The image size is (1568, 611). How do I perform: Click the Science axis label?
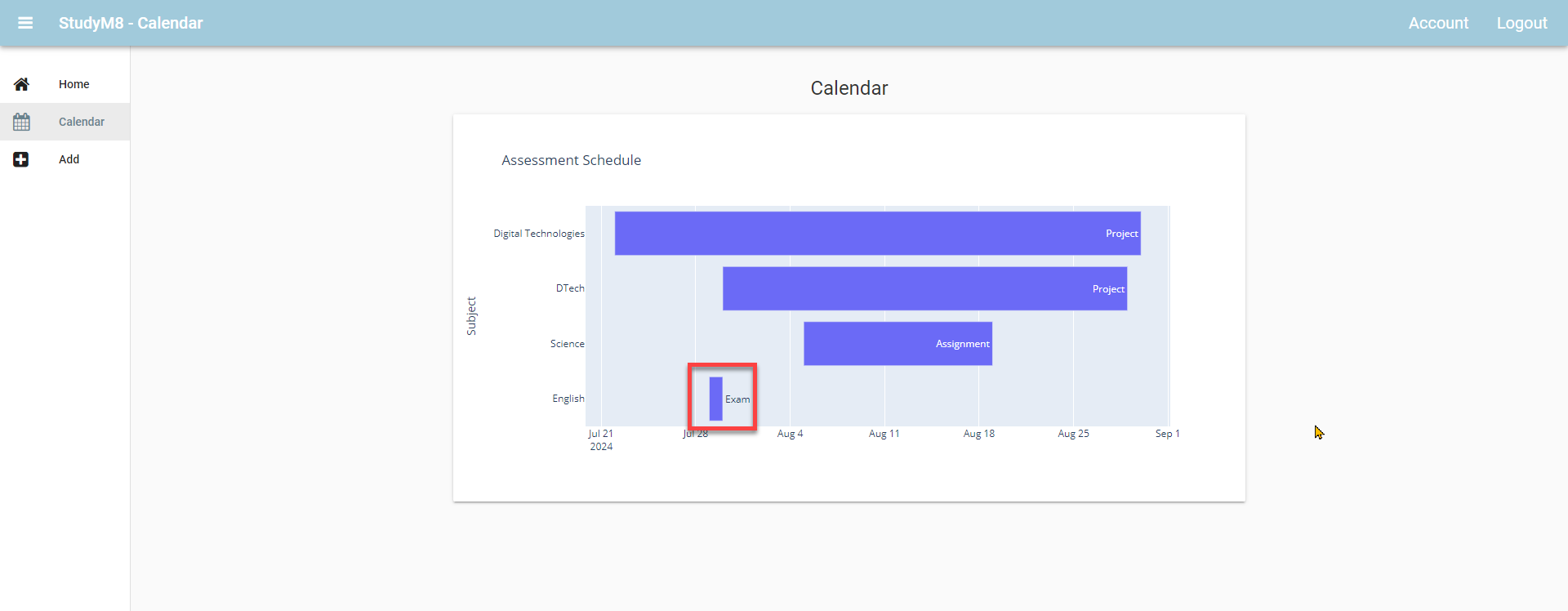click(568, 344)
